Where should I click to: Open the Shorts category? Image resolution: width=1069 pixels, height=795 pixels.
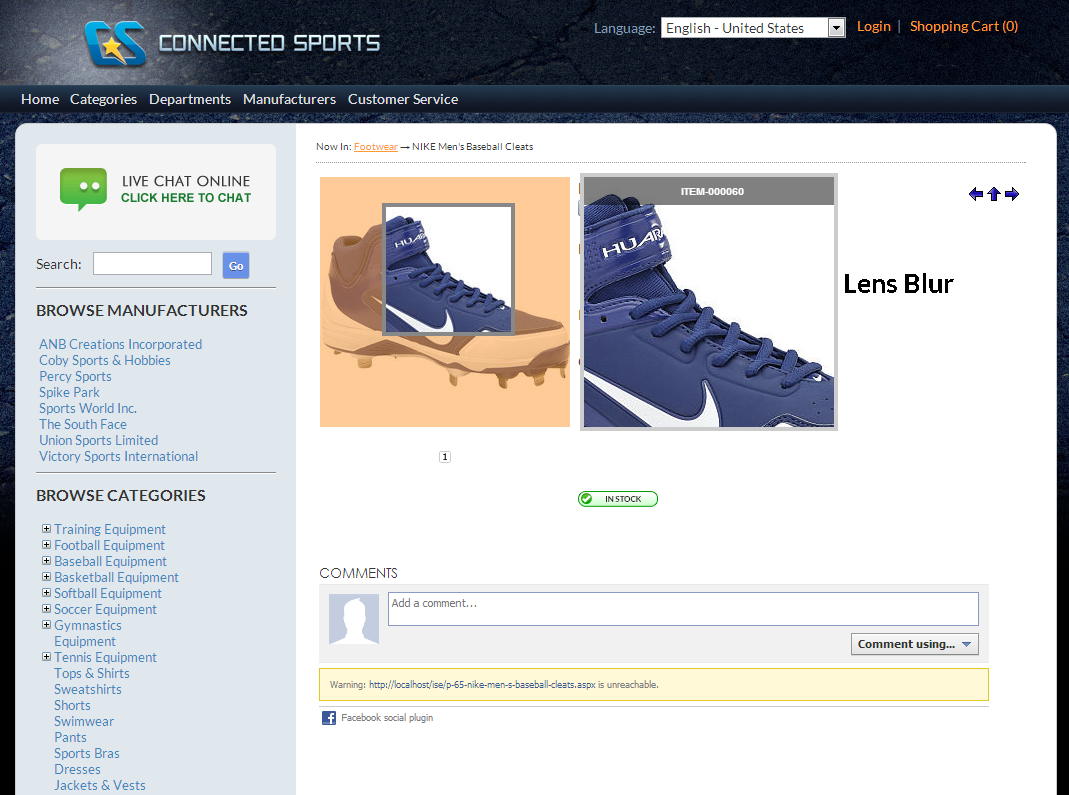(72, 706)
